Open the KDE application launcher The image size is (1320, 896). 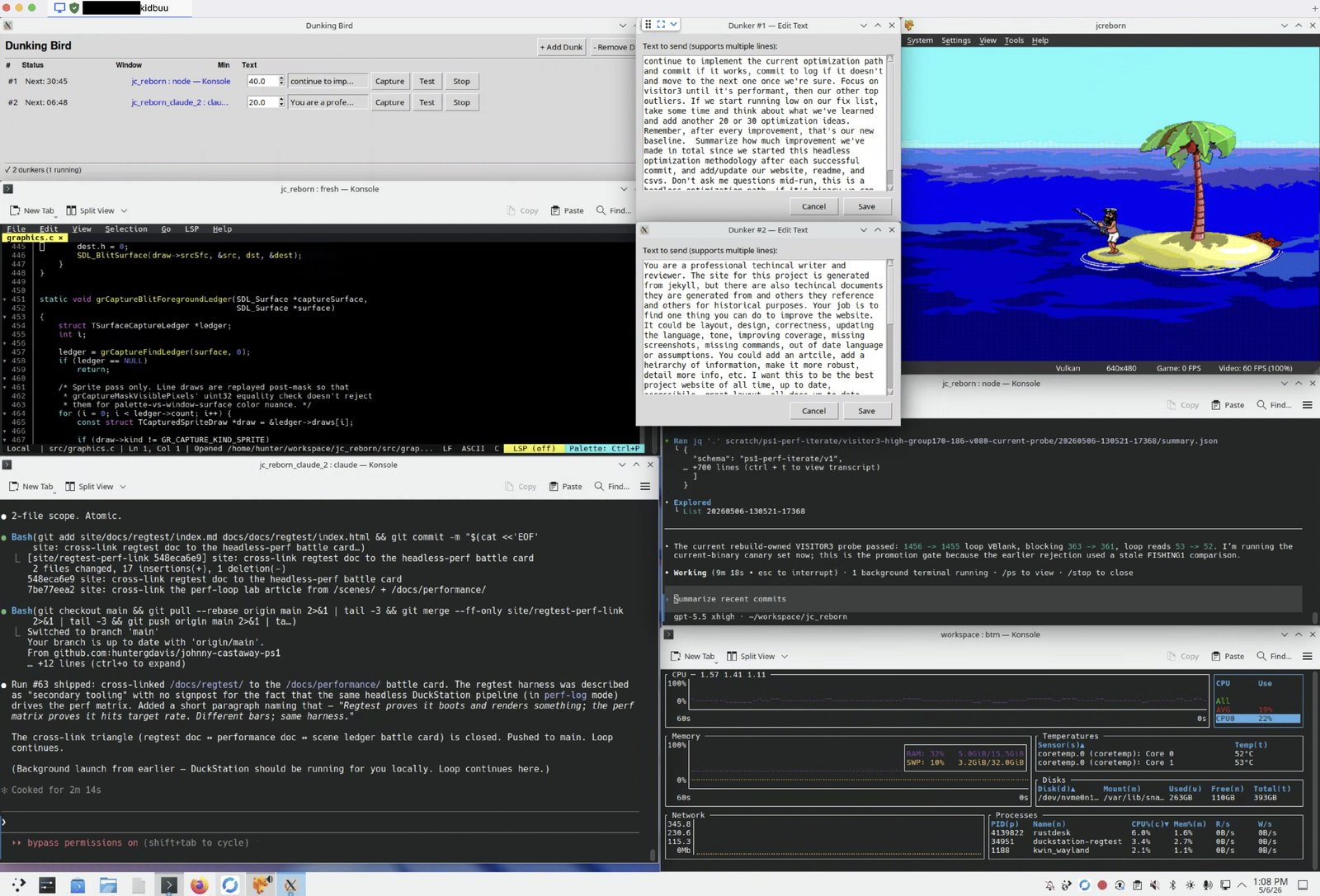coord(18,885)
